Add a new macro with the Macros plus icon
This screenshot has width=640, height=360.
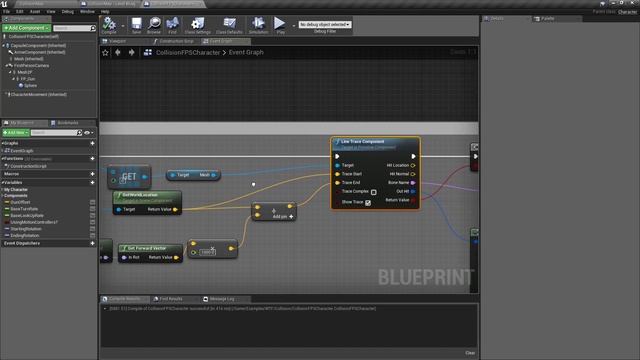pyautogui.click(x=92, y=174)
